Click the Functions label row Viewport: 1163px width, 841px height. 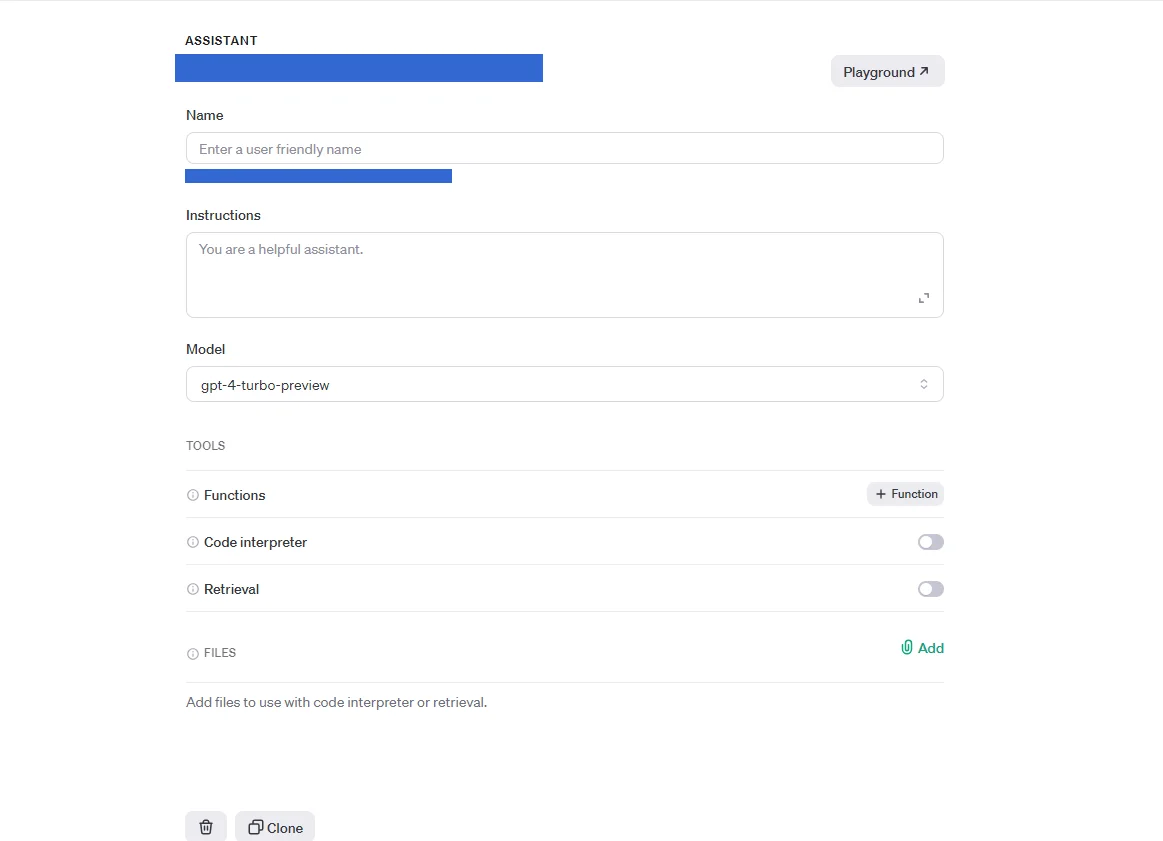coord(235,495)
